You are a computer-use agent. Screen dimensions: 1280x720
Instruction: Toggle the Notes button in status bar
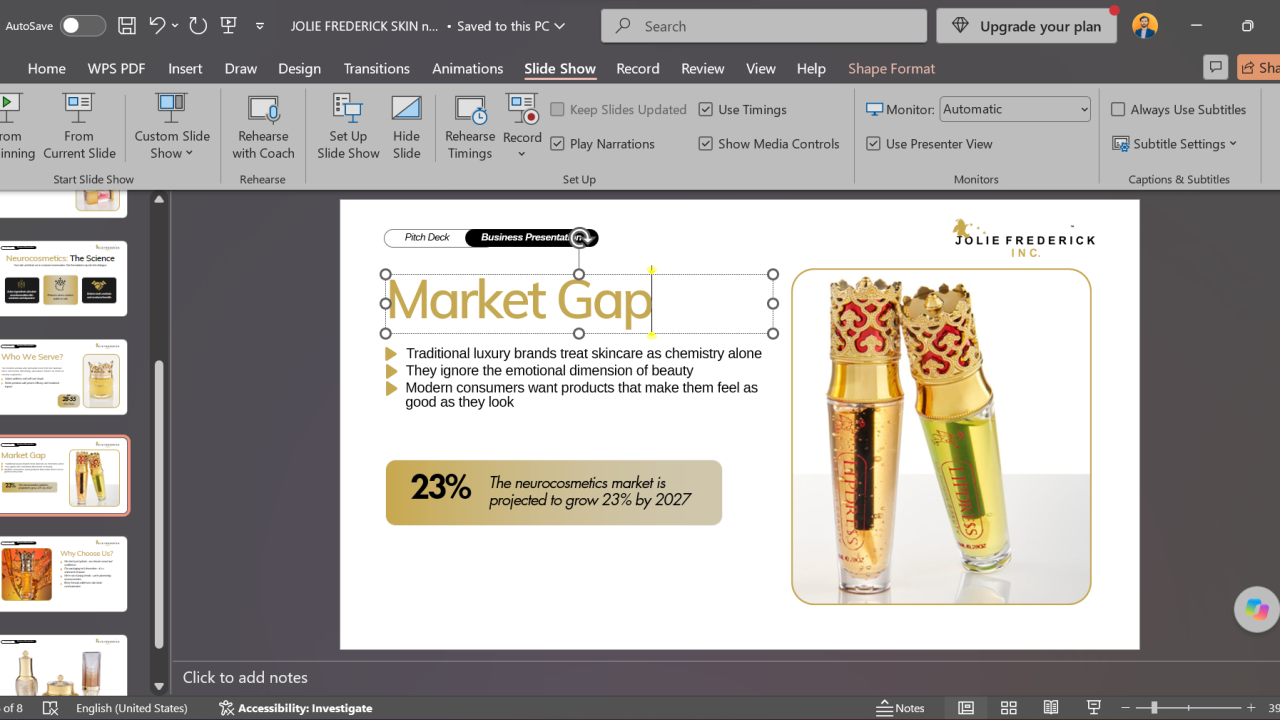900,708
